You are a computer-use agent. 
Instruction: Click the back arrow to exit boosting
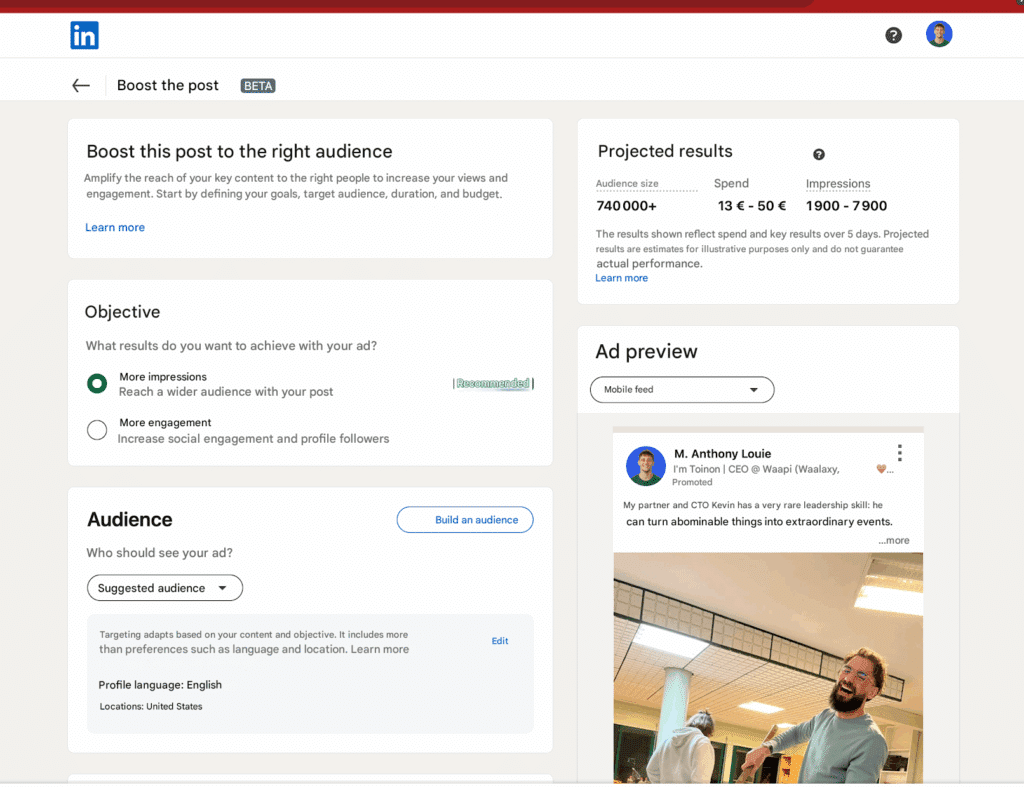[80, 85]
